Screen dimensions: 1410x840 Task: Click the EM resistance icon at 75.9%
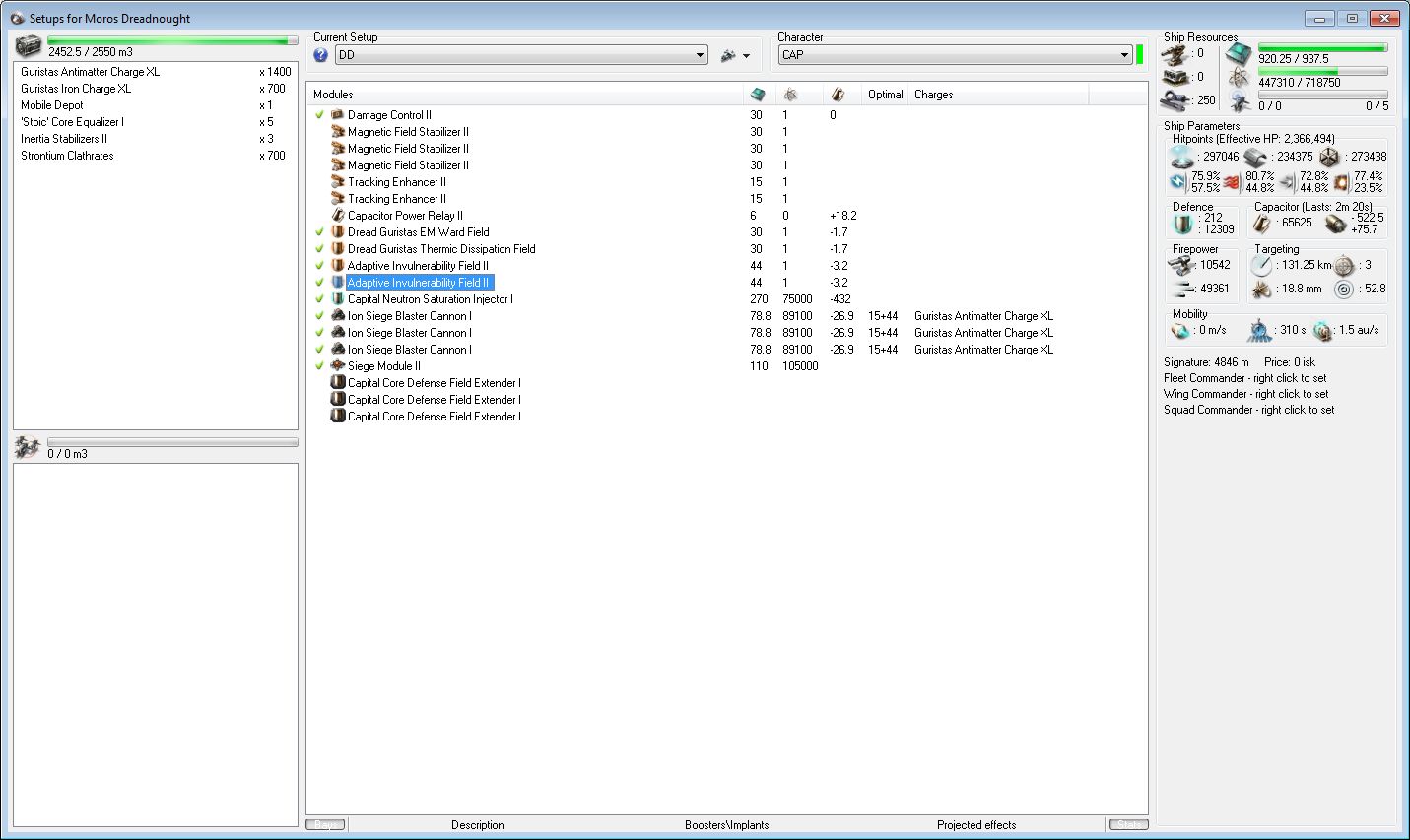point(1178,182)
